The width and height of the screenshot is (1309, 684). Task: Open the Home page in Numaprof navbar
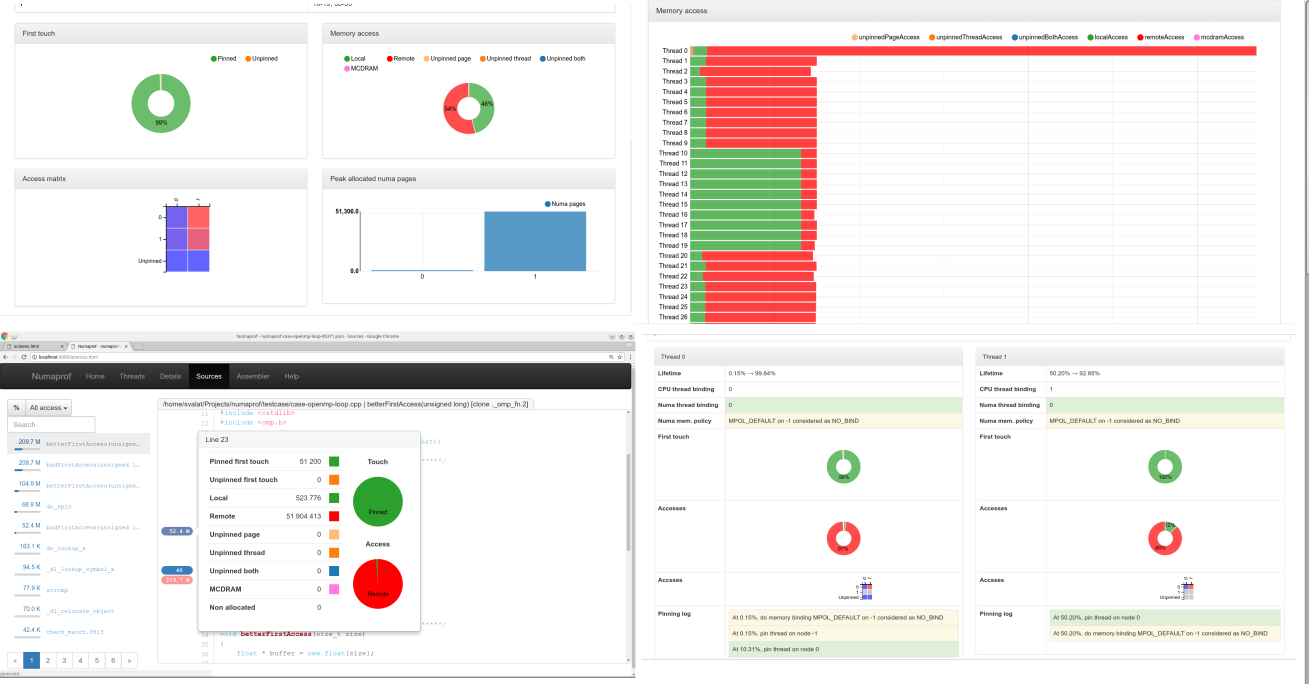95,376
